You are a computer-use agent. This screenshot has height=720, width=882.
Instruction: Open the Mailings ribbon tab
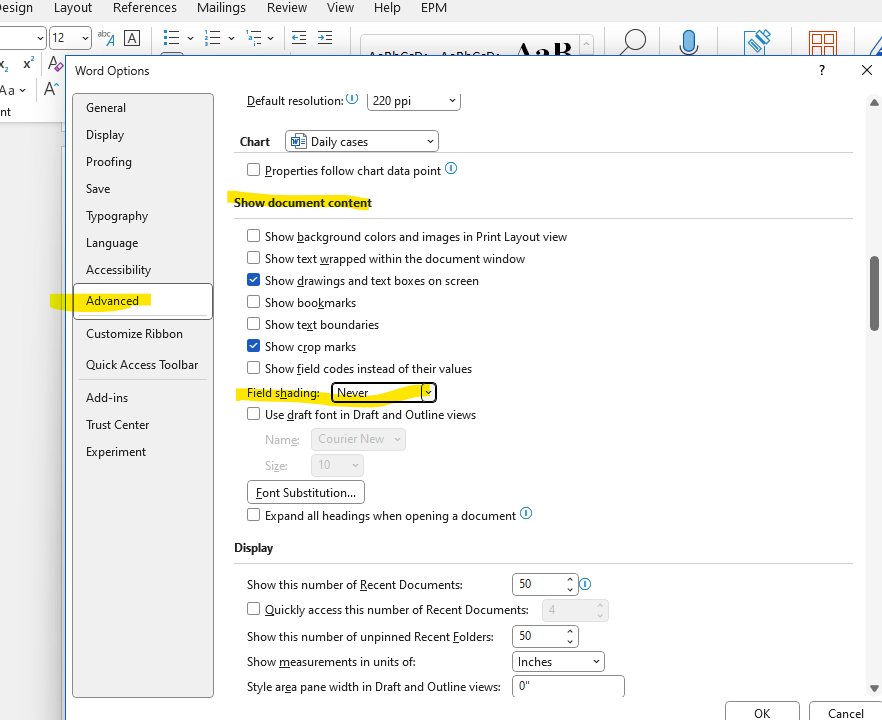point(221,8)
